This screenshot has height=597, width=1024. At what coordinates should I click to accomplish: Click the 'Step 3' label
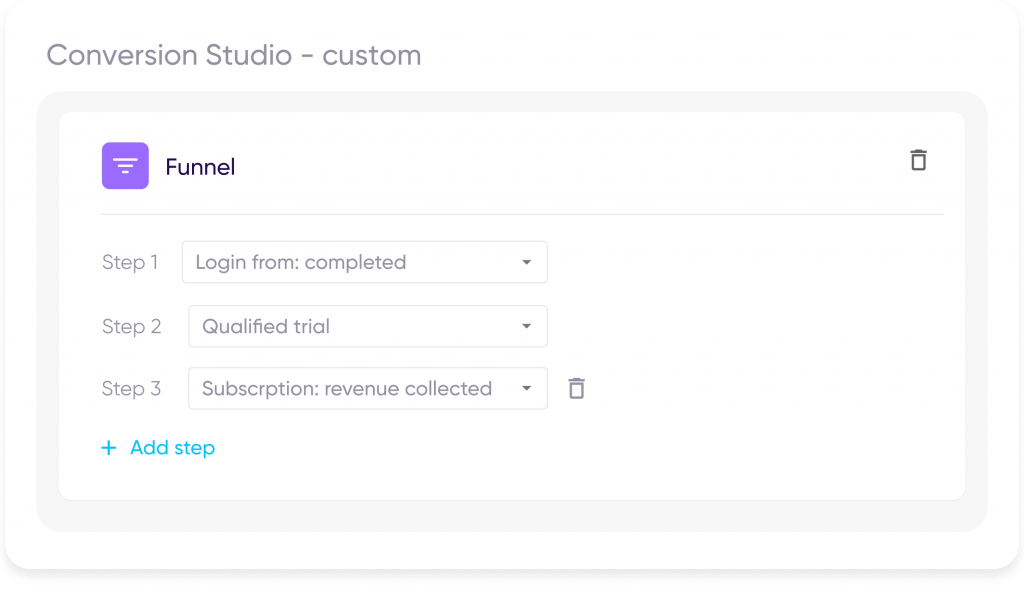(131, 389)
